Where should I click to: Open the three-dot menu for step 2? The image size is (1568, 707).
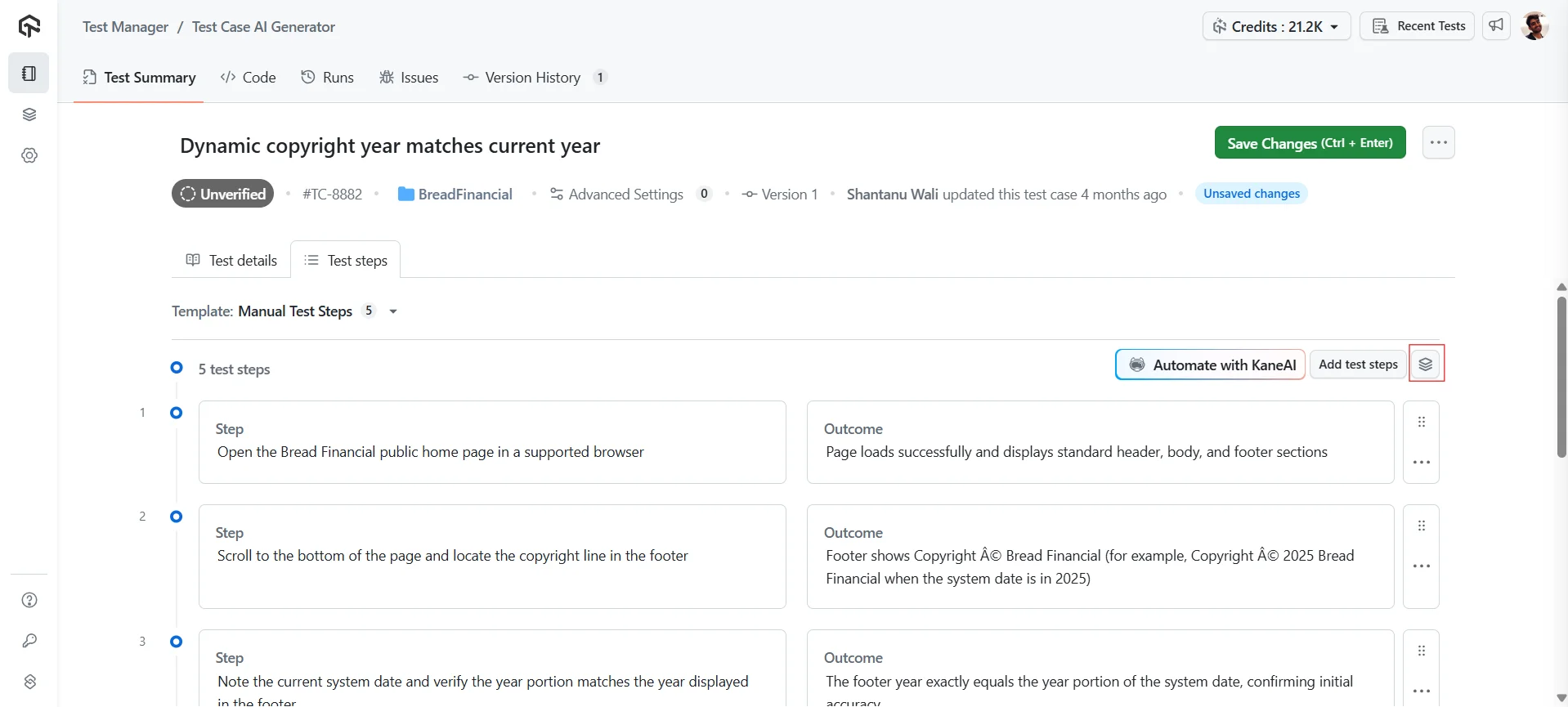coord(1422,566)
